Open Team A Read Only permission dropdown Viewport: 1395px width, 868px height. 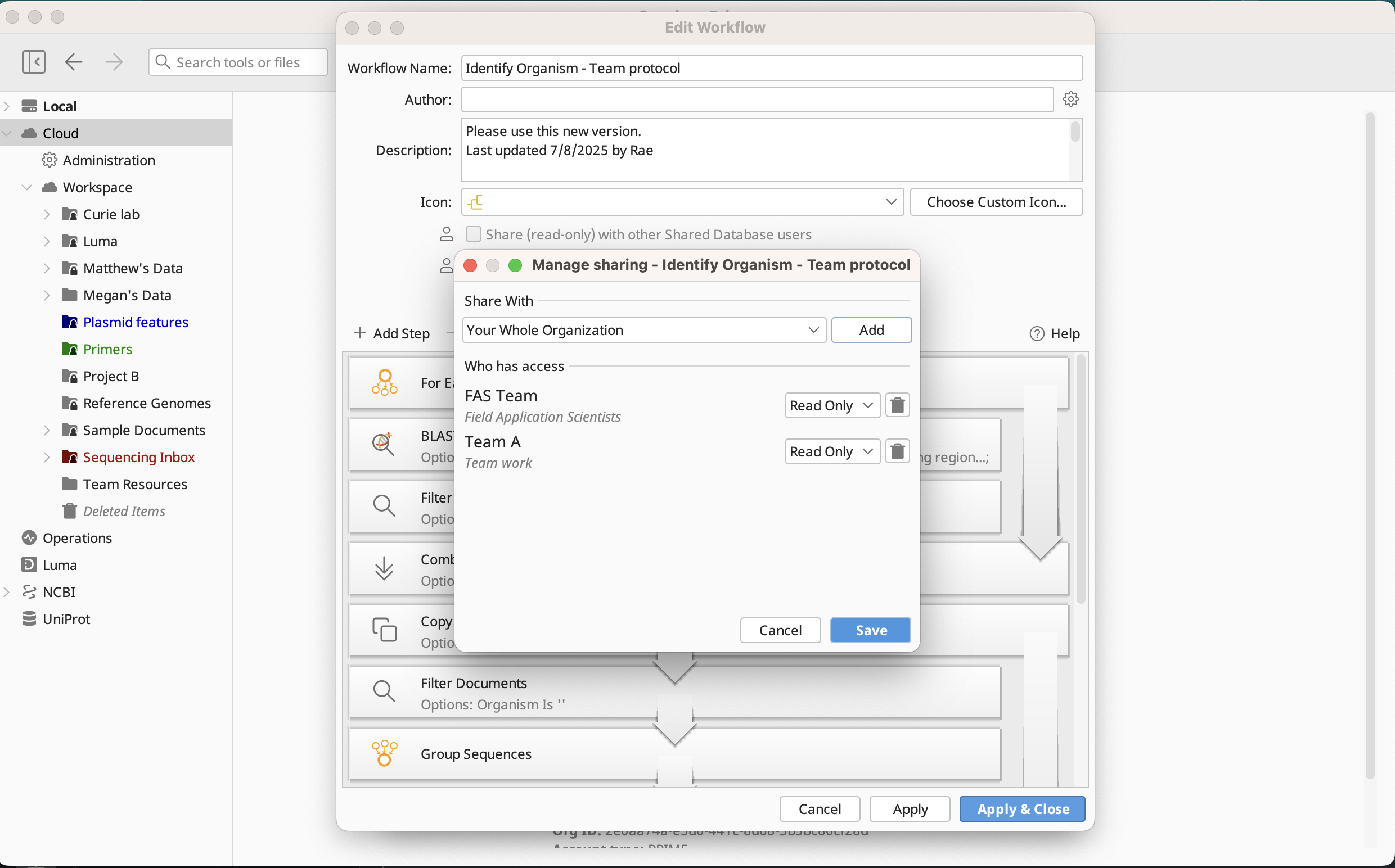point(831,451)
